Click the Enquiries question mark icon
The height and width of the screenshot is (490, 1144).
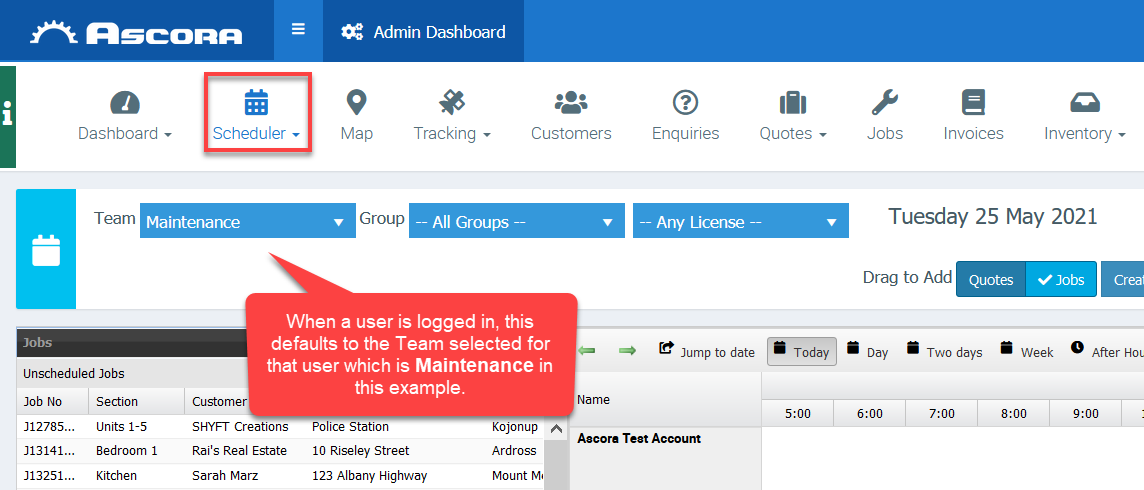tap(685, 103)
